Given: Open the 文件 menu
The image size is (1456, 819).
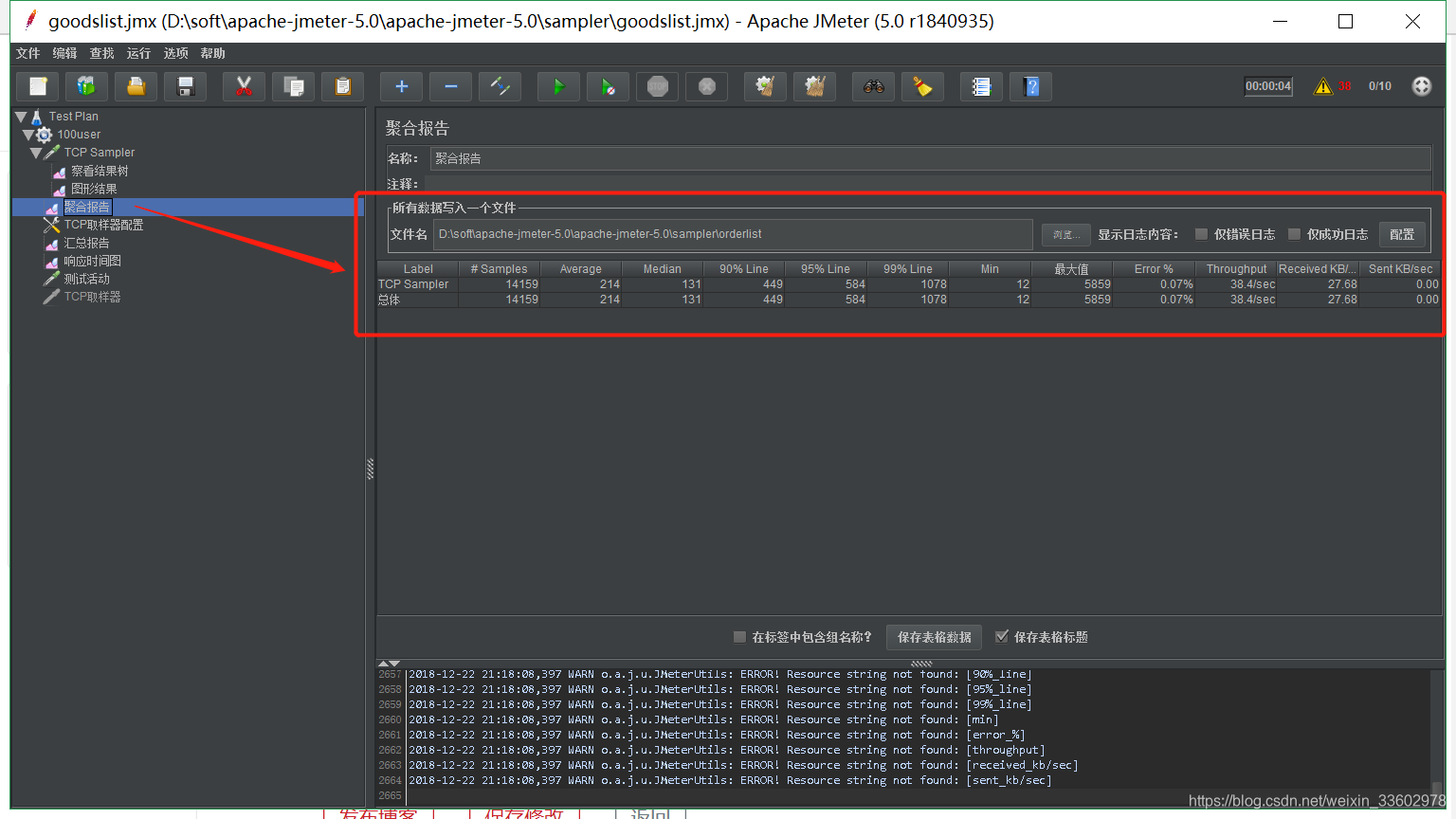Looking at the screenshot, I should click(x=28, y=53).
